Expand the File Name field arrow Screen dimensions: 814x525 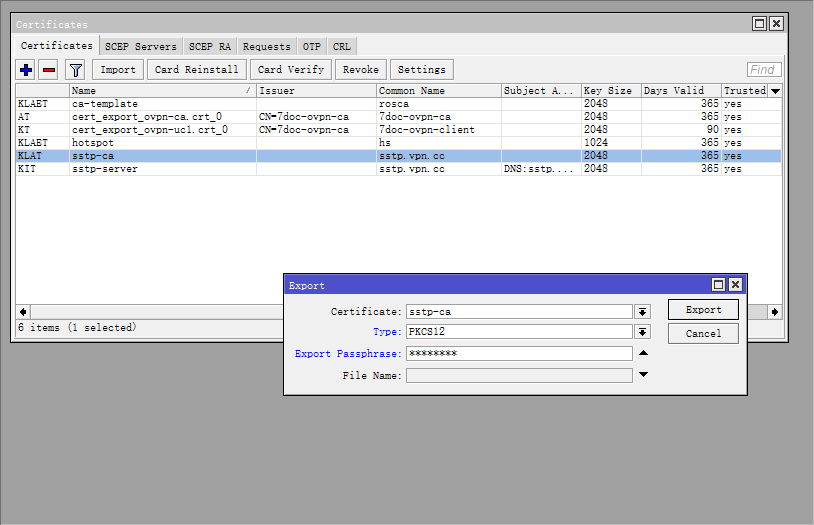(643, 375)
